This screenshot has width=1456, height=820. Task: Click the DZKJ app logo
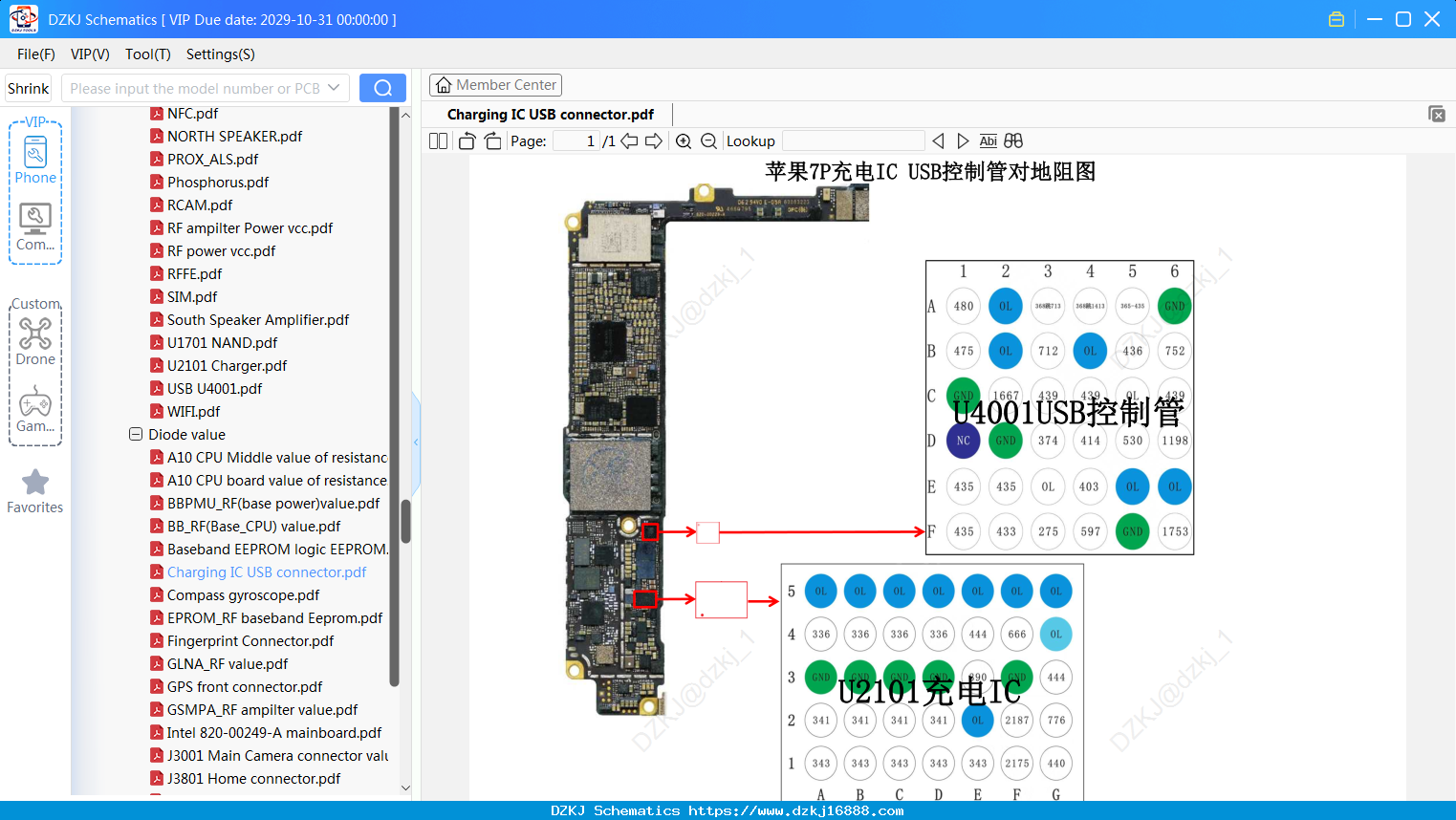(x=23, y=19)
